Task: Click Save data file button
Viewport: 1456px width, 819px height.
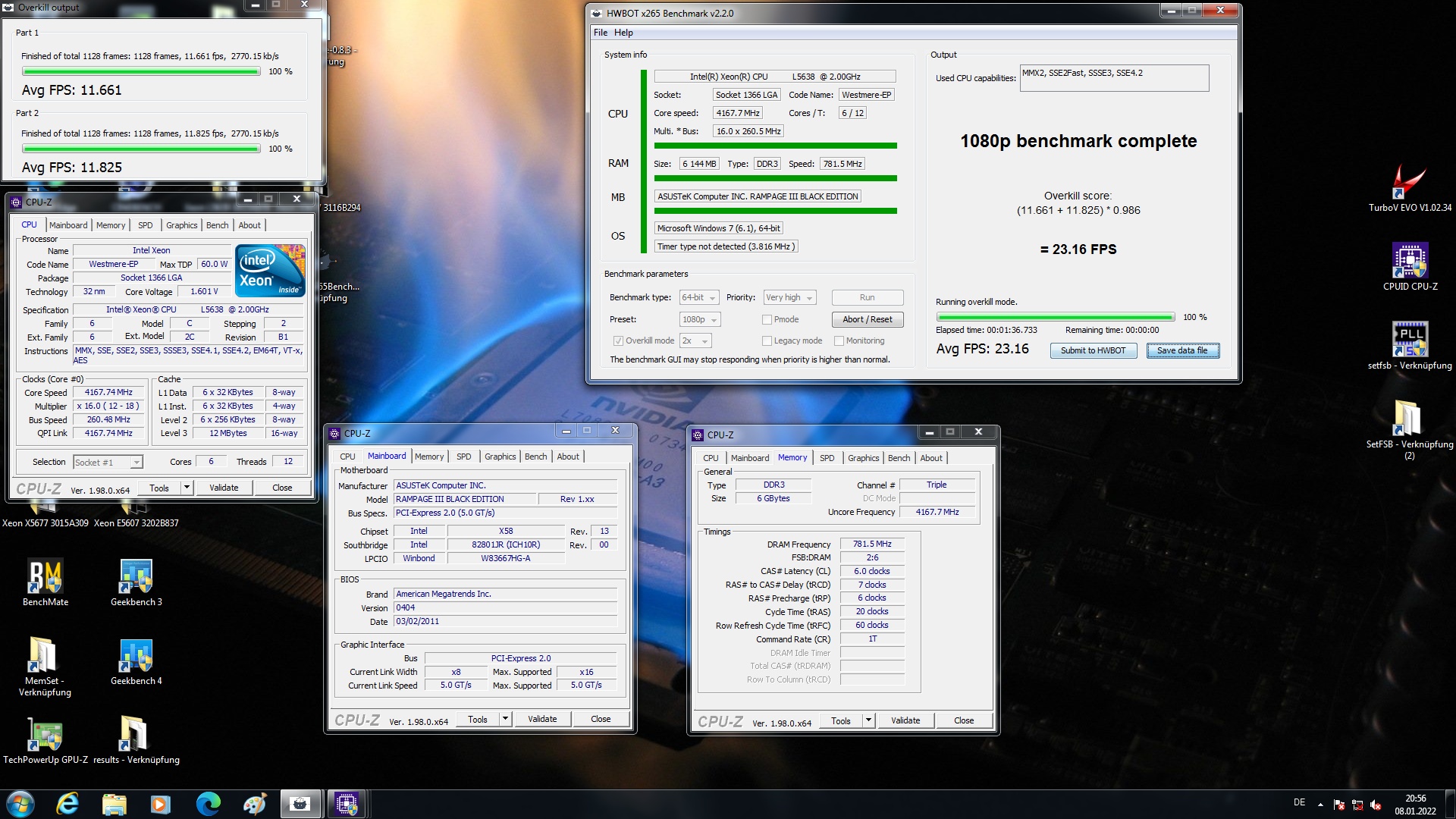Action: tap(1182, 350)
